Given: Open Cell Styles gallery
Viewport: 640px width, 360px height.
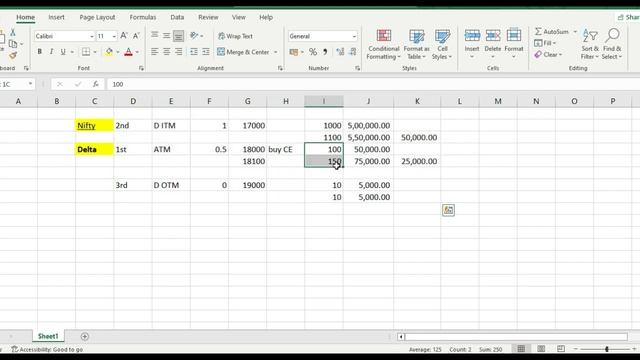Looking at the screenshot, I should point(442,44).
